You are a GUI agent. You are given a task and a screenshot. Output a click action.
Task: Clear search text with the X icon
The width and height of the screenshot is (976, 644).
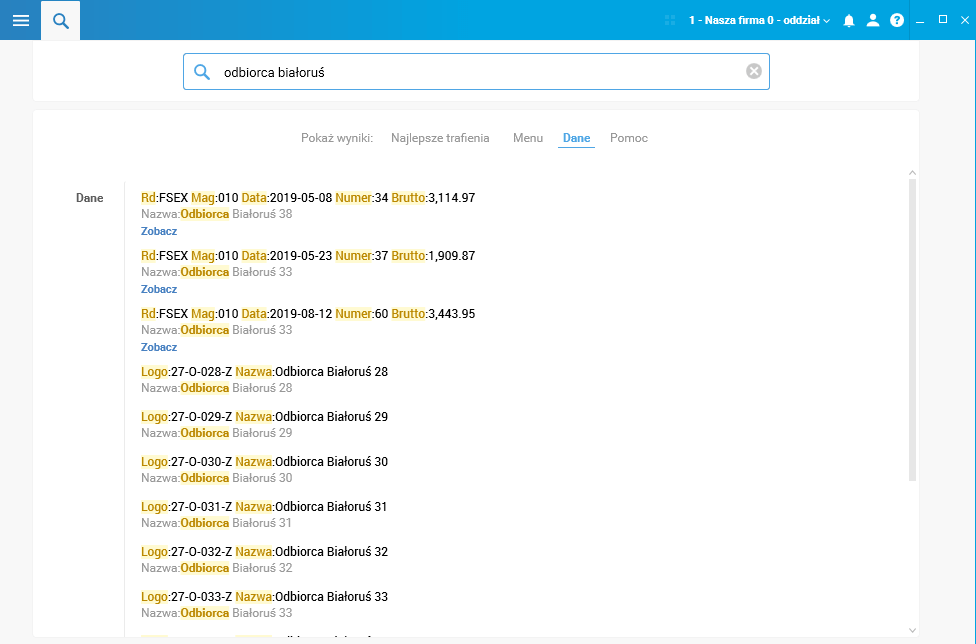click(754, 72)
